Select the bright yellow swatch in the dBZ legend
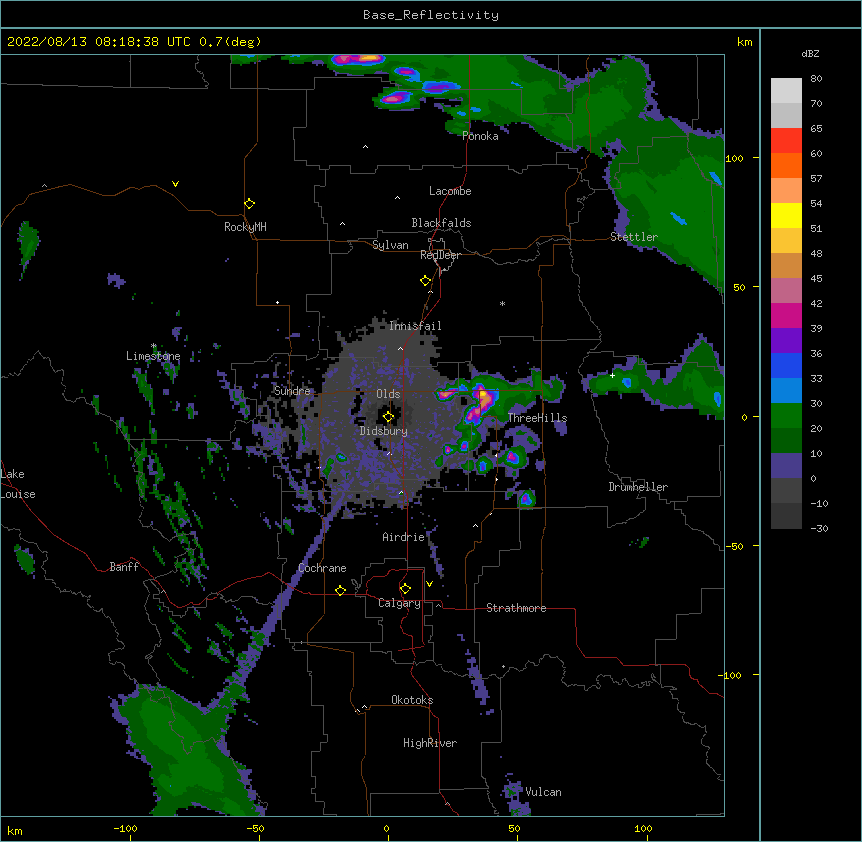This screenshot has width=862, height=842. point(786,215)
